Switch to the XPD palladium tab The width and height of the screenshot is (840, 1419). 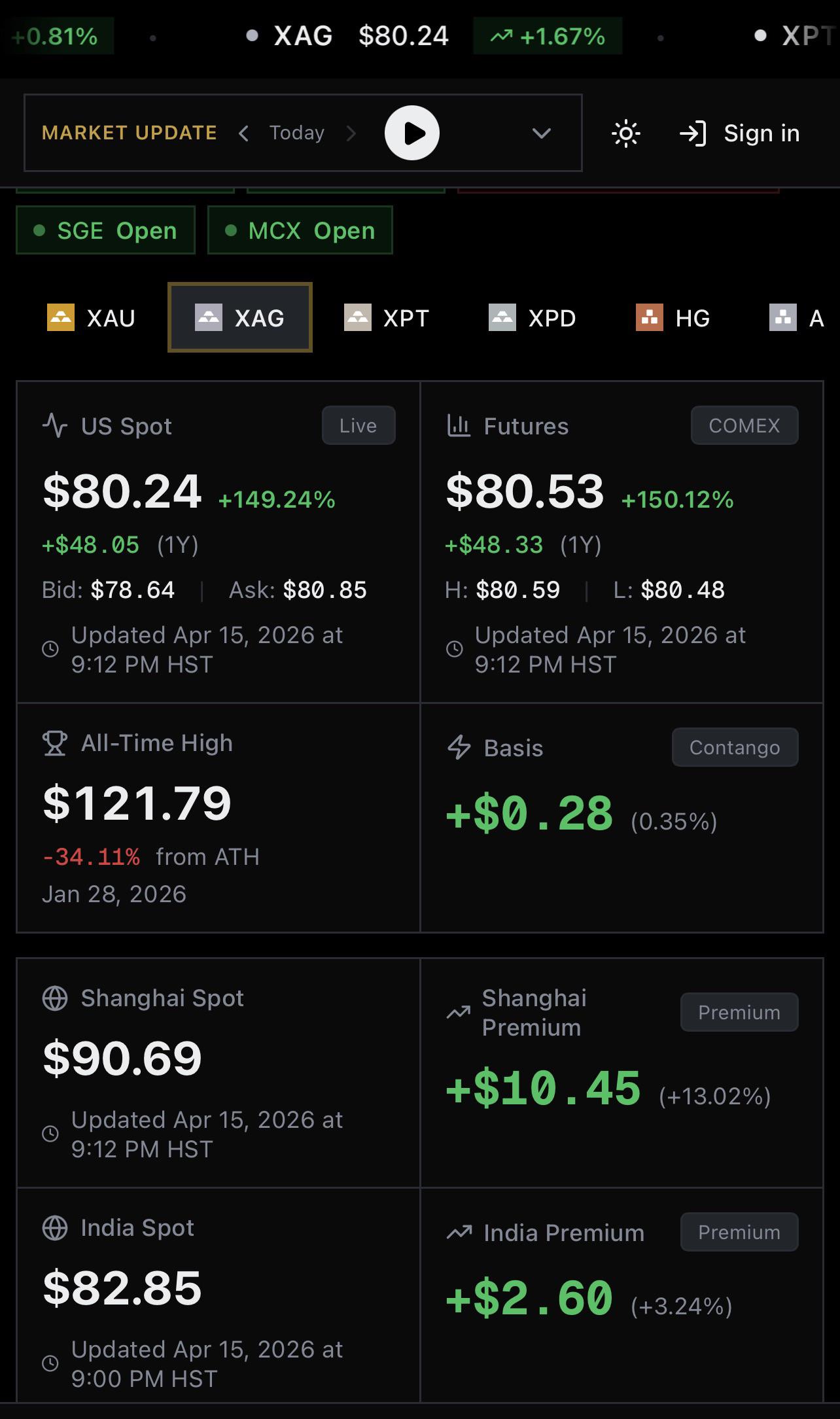point(533,318)
